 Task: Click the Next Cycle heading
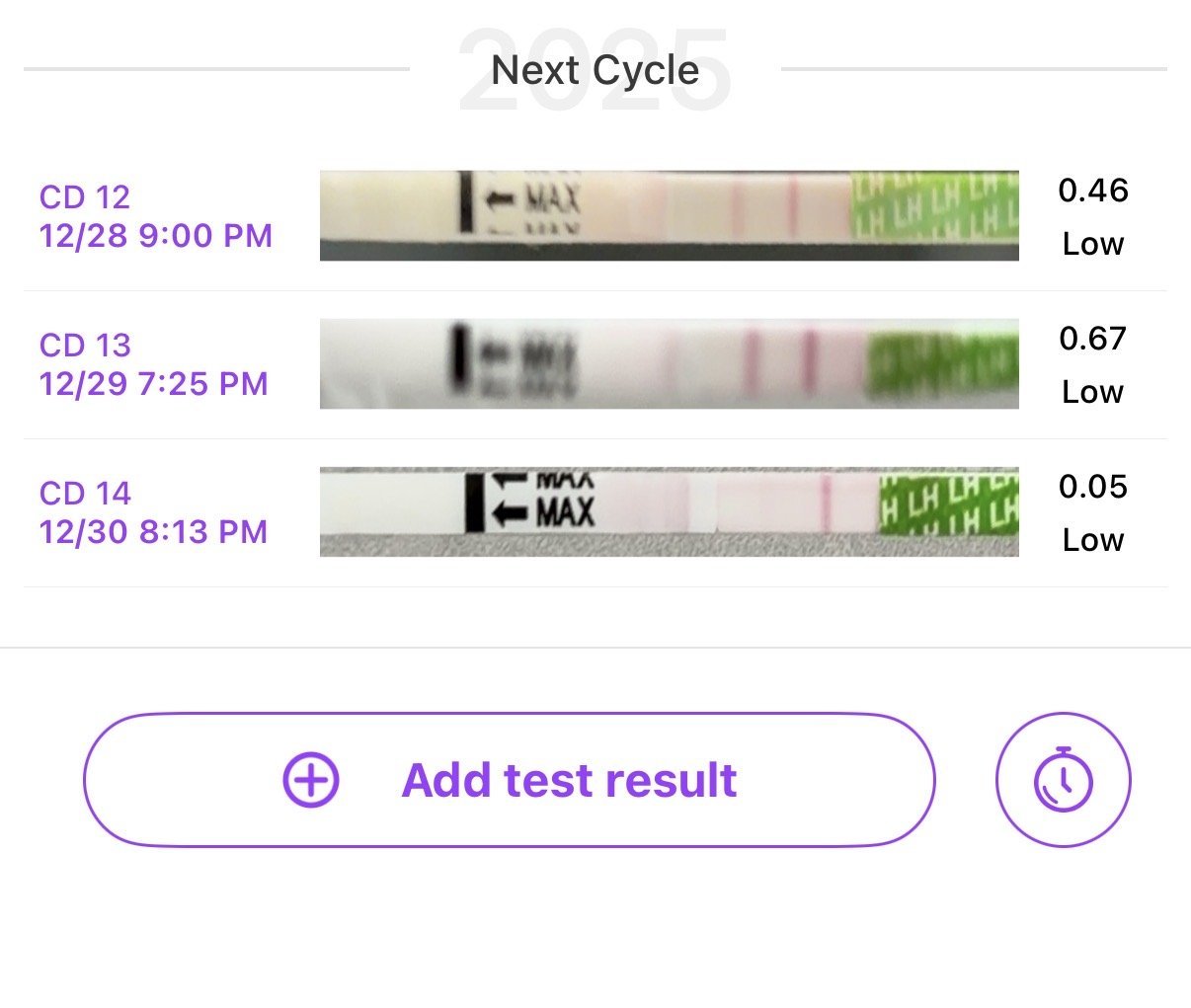595,70
